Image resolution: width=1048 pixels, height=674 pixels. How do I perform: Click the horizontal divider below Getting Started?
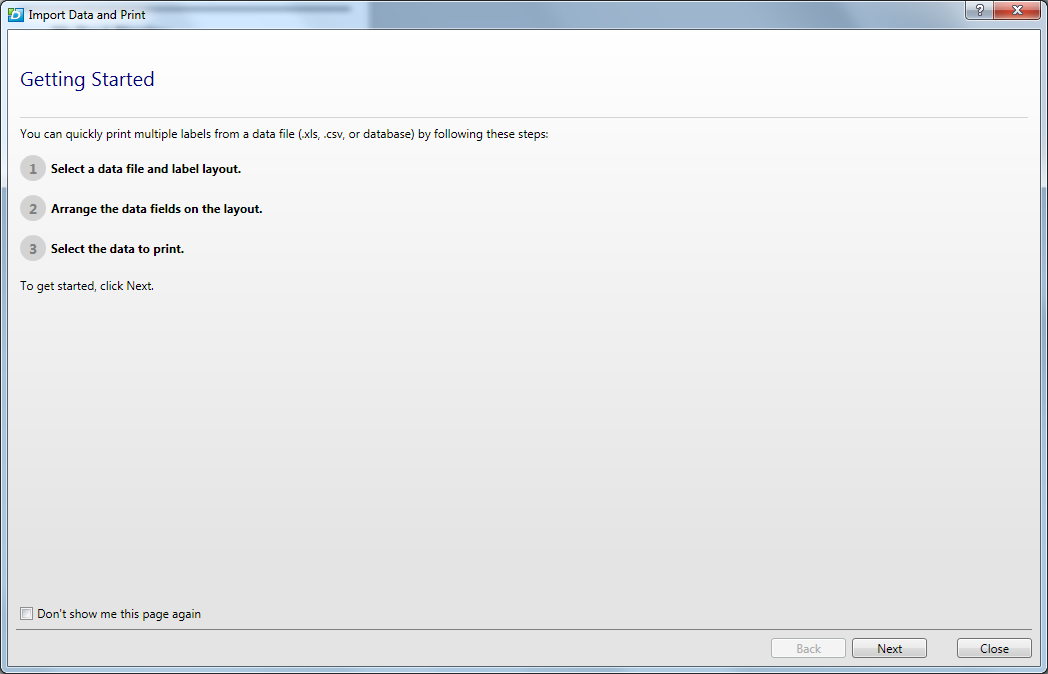point(524,118)
